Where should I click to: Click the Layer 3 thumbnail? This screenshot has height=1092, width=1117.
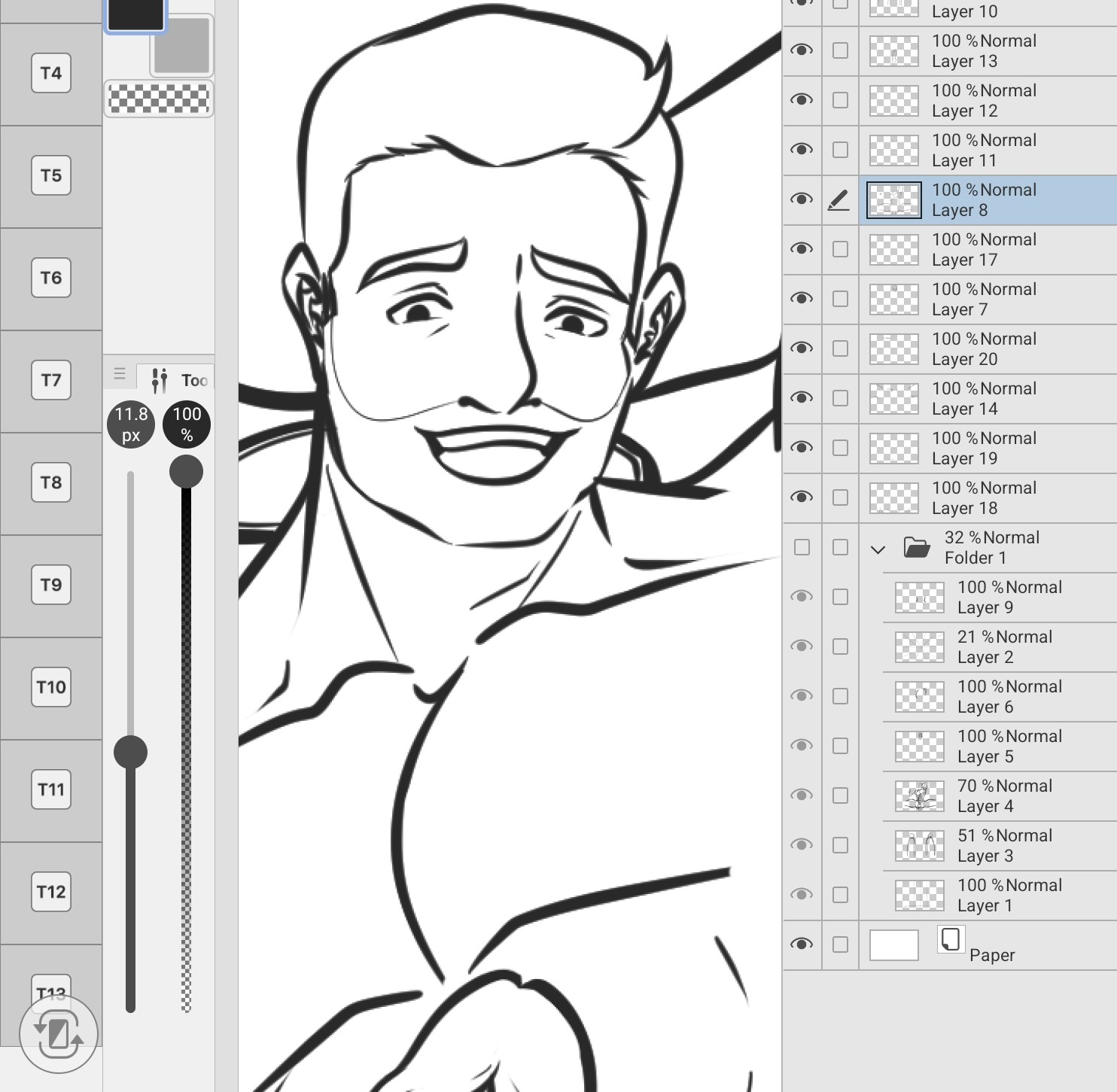point(920,845)
